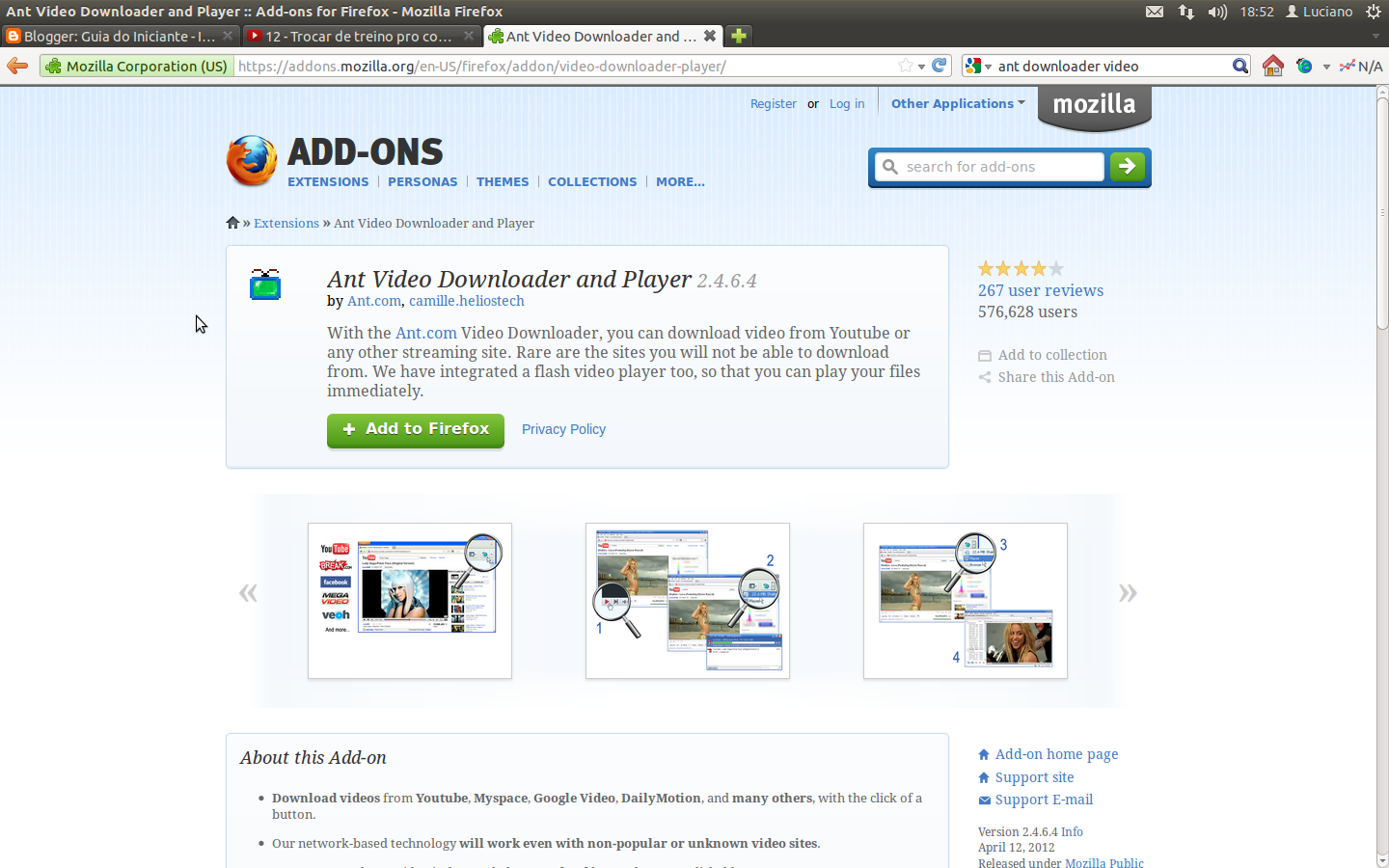This screenshot has width=1389, height=868.
Task: Open the 267 user reviews link
Action: 1041,290
